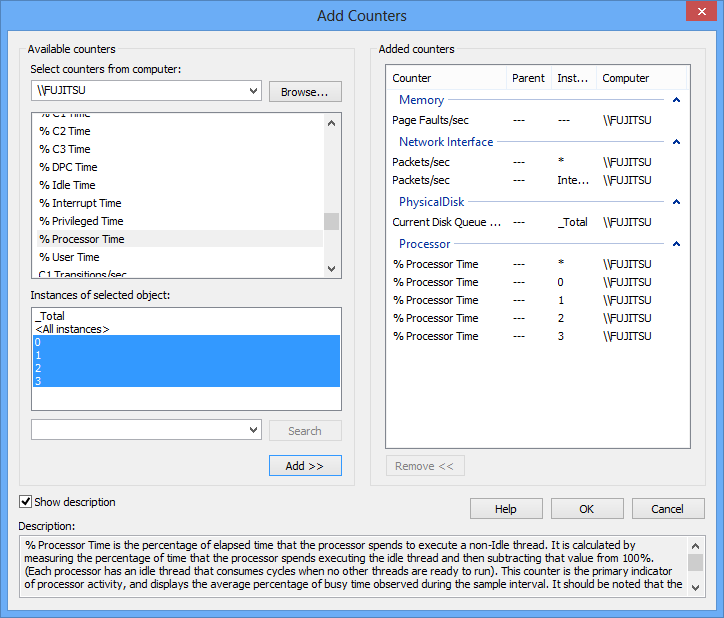The height and width of the screenshot is (618, 724).
Task: Open the instance search dropdown
Action: click(252, 430)
